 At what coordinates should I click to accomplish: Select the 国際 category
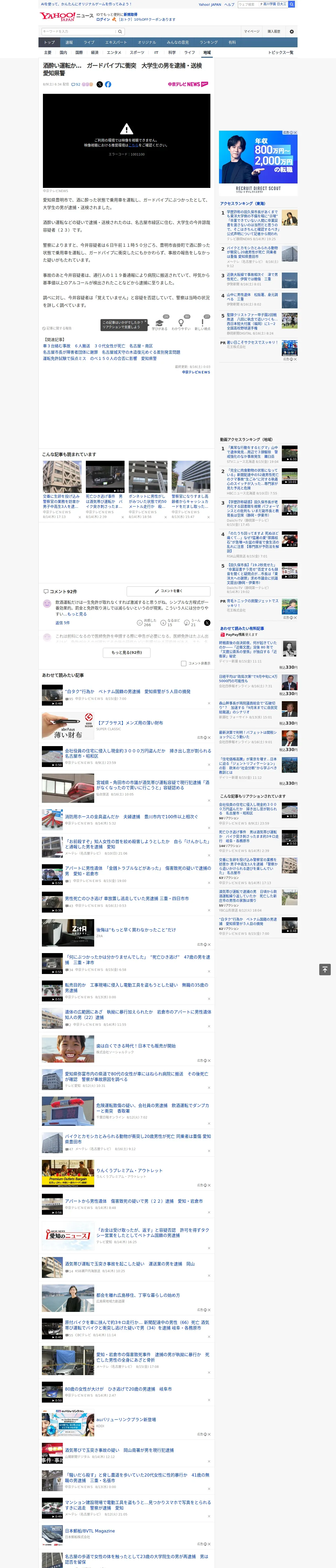(x=79, y=52)
